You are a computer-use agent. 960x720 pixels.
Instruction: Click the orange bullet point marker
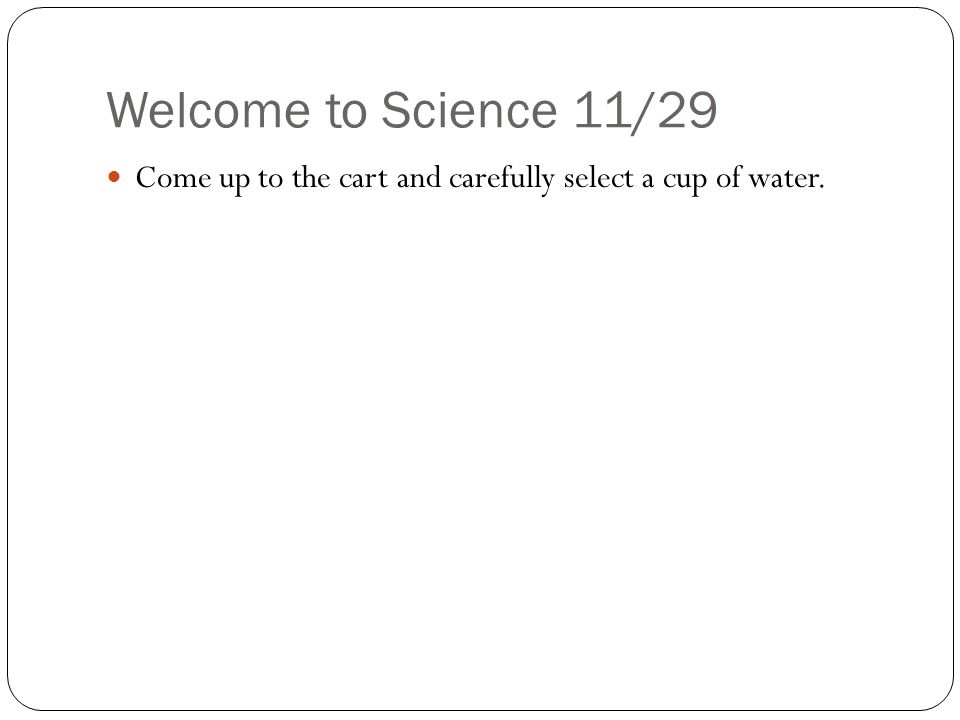[114, 178]
